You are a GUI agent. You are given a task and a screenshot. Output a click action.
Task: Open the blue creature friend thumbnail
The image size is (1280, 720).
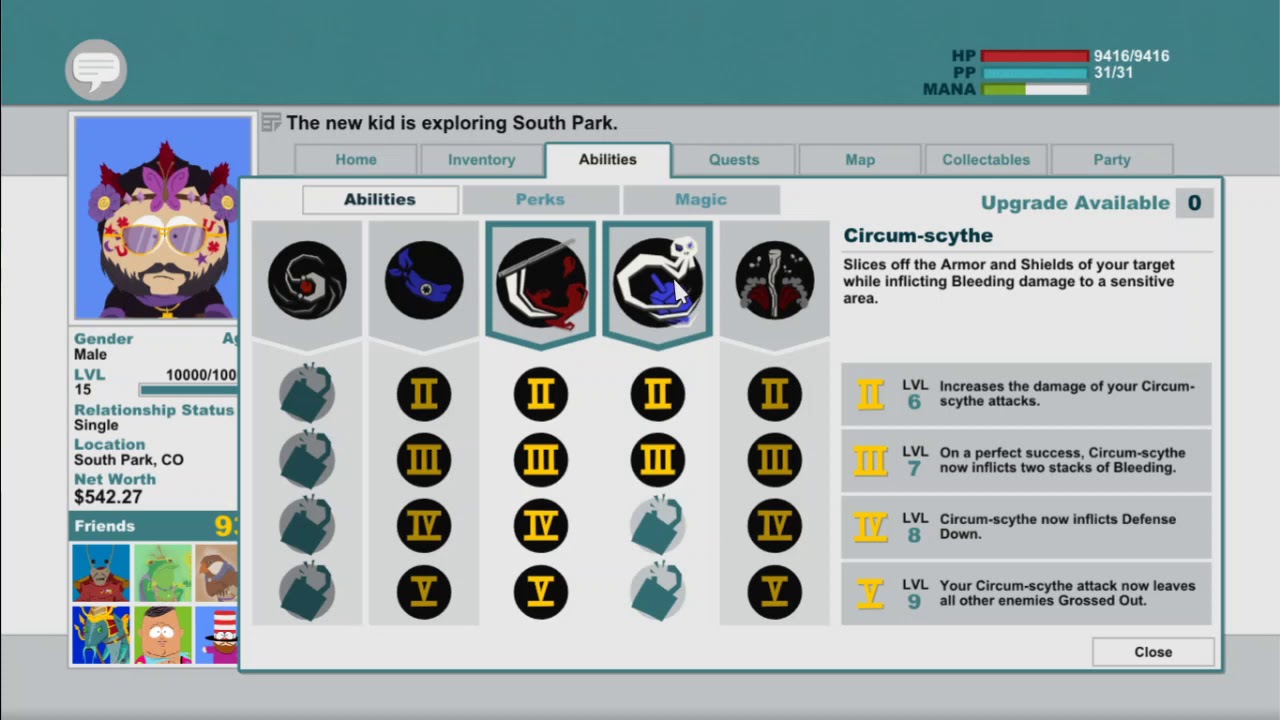tap(101, 634)
